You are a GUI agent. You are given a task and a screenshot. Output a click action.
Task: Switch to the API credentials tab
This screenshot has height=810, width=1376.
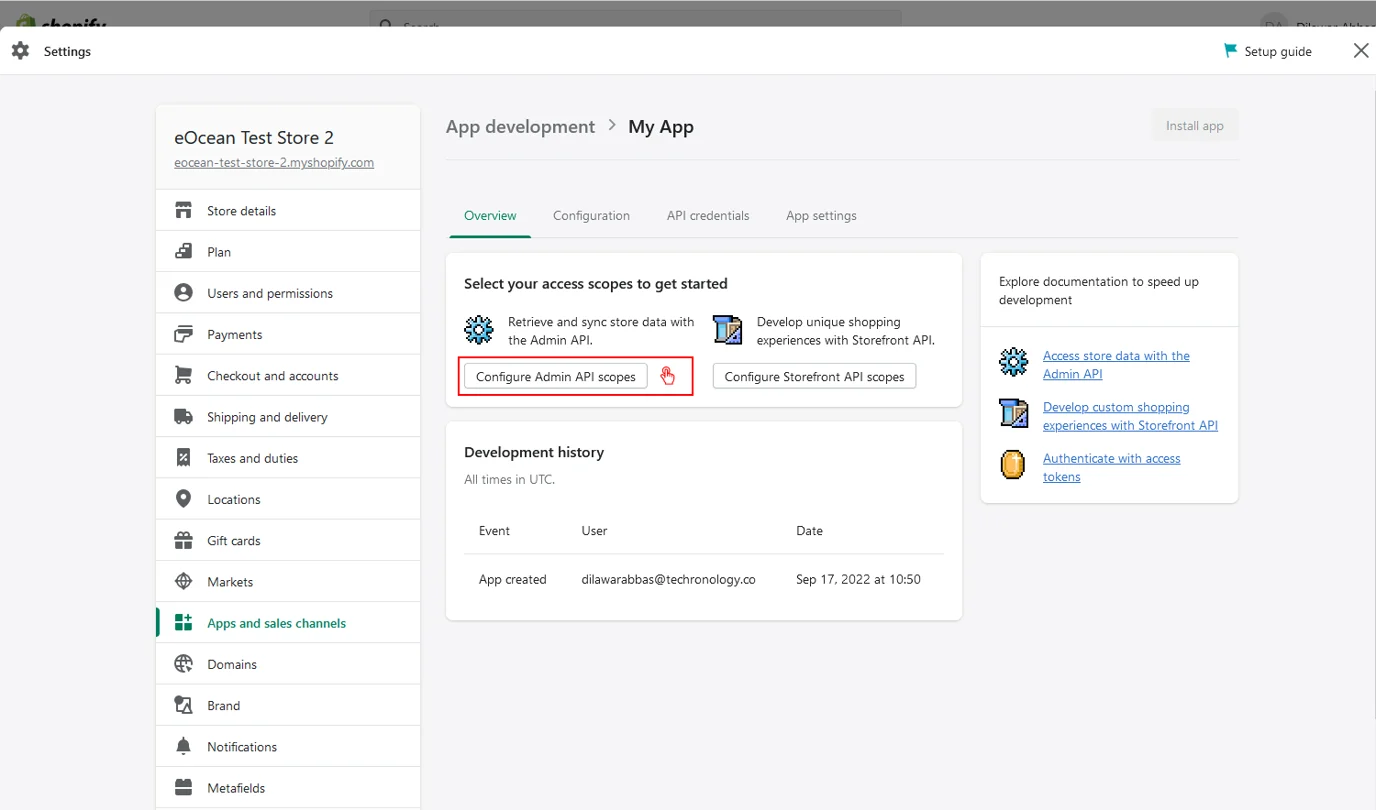click(708, 216)
